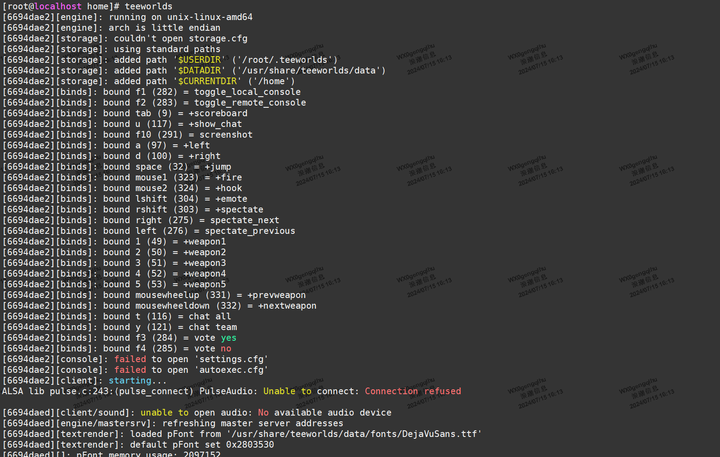Click the 'spectate_previous' bind line
Image resolution: width=720 pixels, height=457 pixels.
(x=148, y=231)
